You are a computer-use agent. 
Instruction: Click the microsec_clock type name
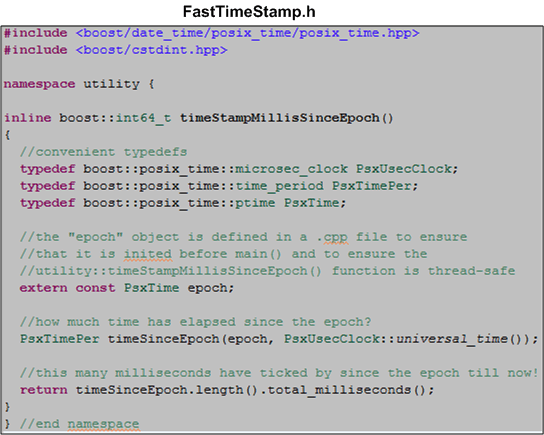tap(291, 169)
